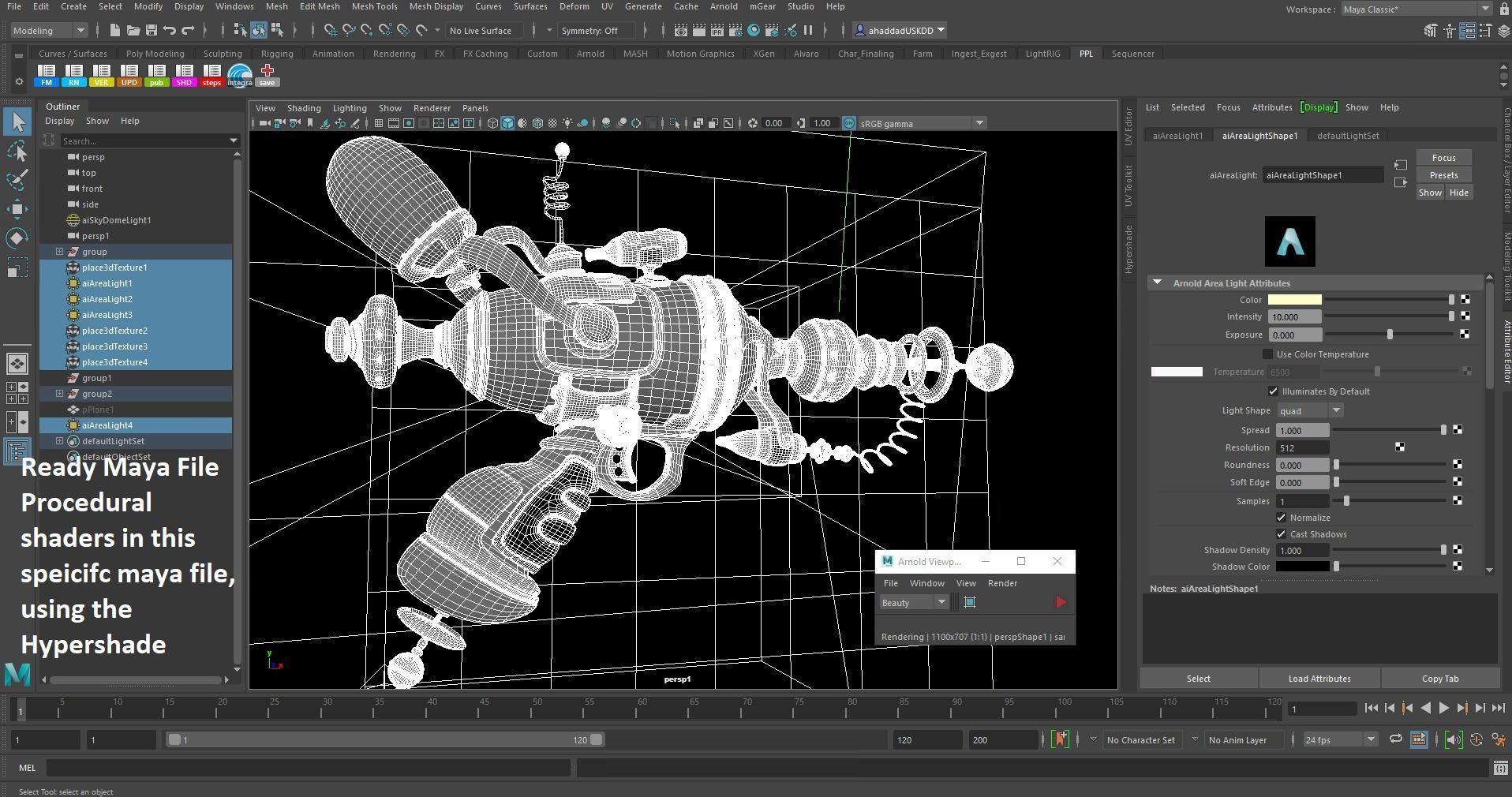Toggle color management ON button

(x=849, y=123)
